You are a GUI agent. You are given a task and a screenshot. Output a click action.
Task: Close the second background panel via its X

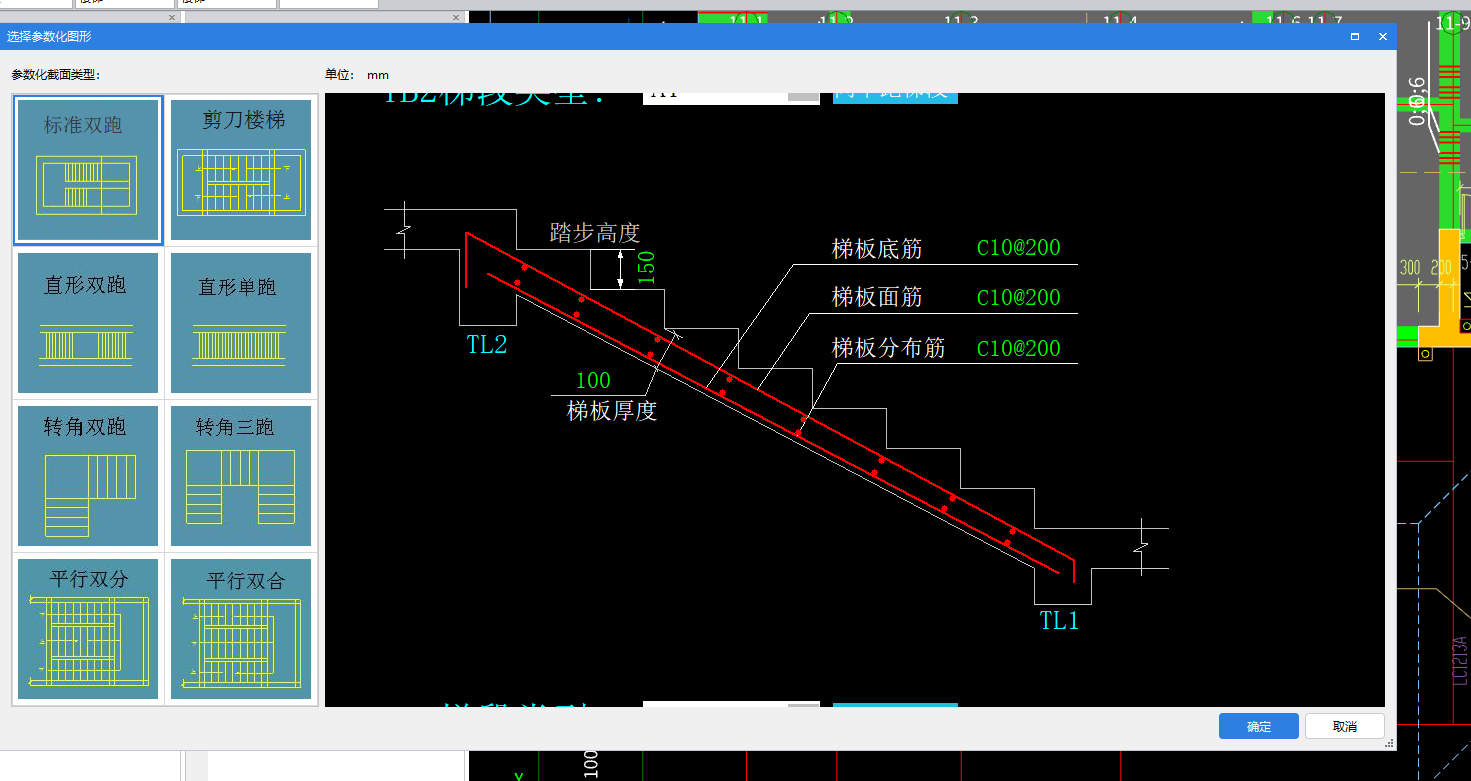(x=456, y=18)
